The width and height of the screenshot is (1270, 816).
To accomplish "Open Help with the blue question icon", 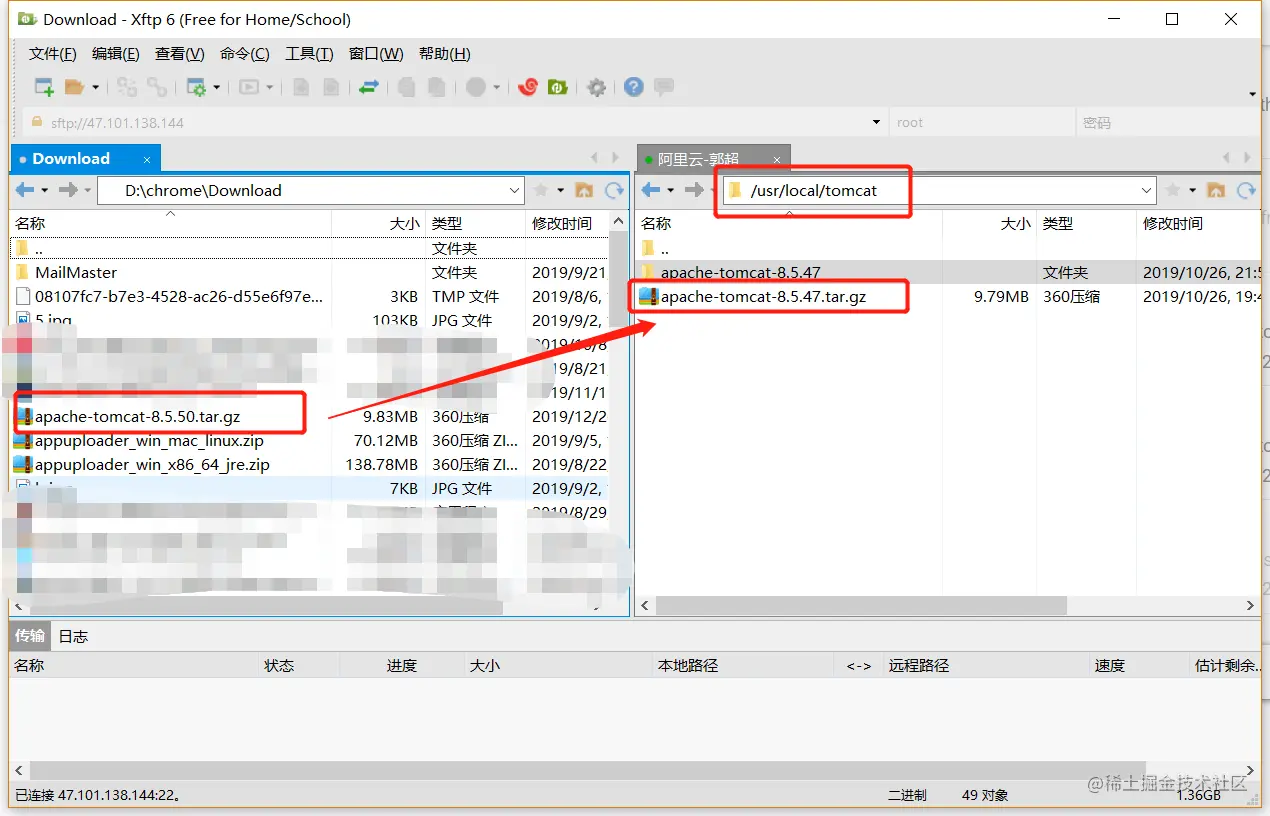I will coord(633,87).
